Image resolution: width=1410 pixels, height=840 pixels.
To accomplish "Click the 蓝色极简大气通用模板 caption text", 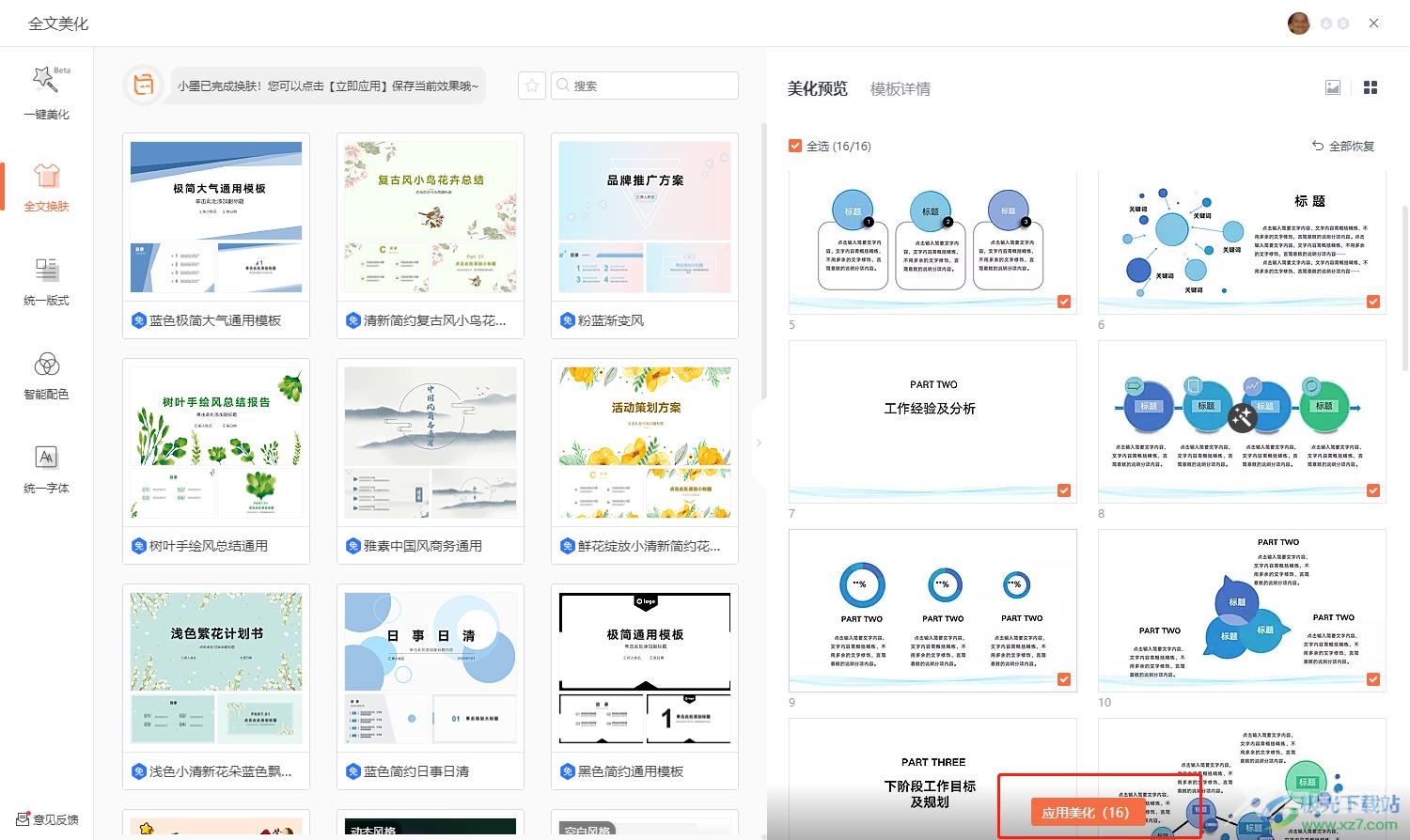I will (x=215, y=320).
